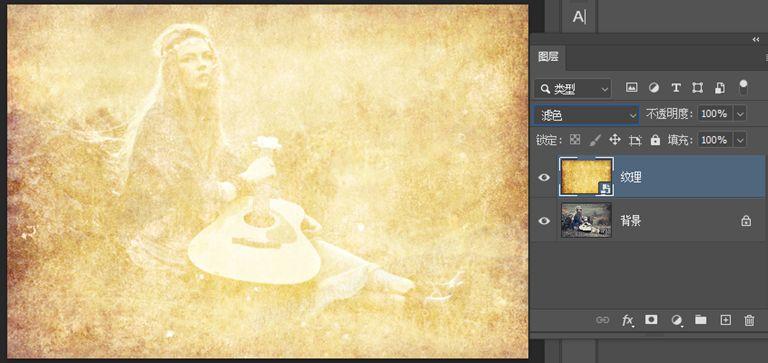768x363 pixels.
Task: Select the 图层 panel tab
Action: point(548,57)
